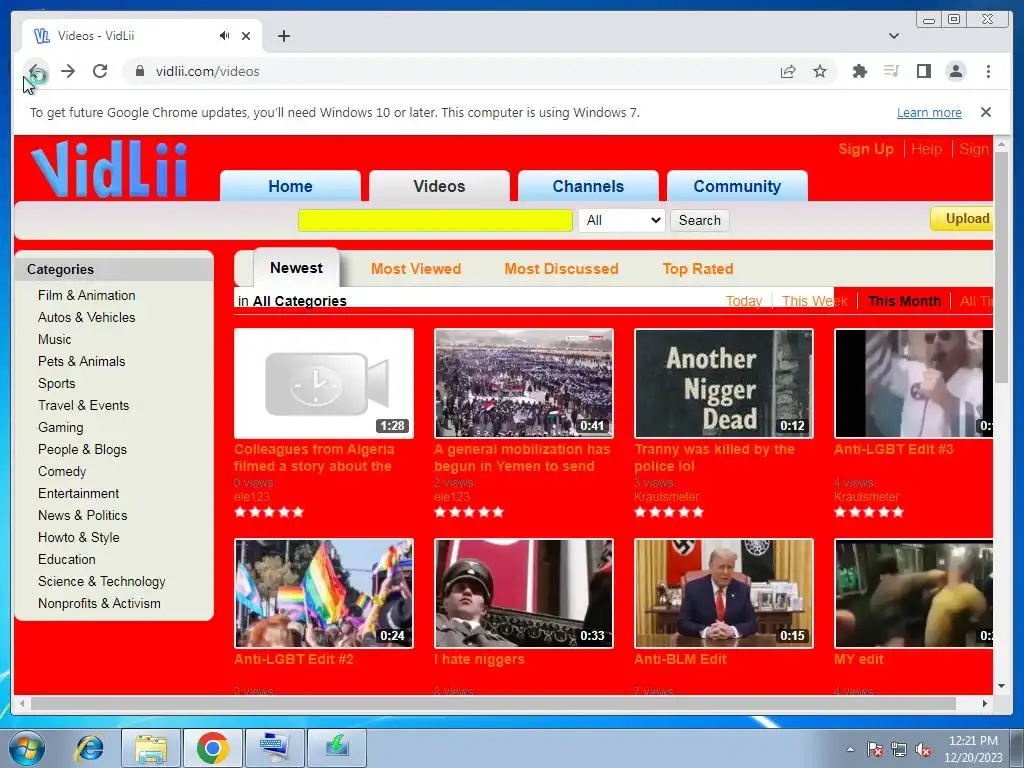Focus the yellow search input field
Image resolution: width=1024 pixels, height=768 pixels.
pos(435,220)
